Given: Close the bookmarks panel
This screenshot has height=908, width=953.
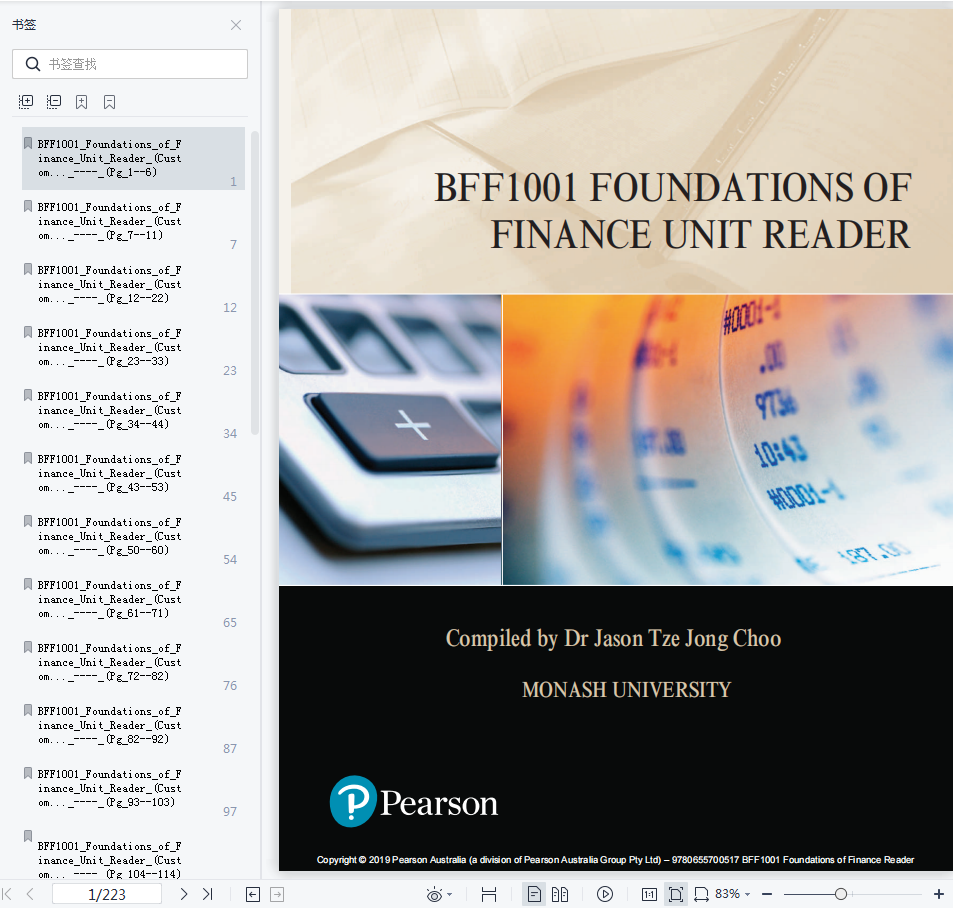Looking at the screenshot, I should pos(236,25).
